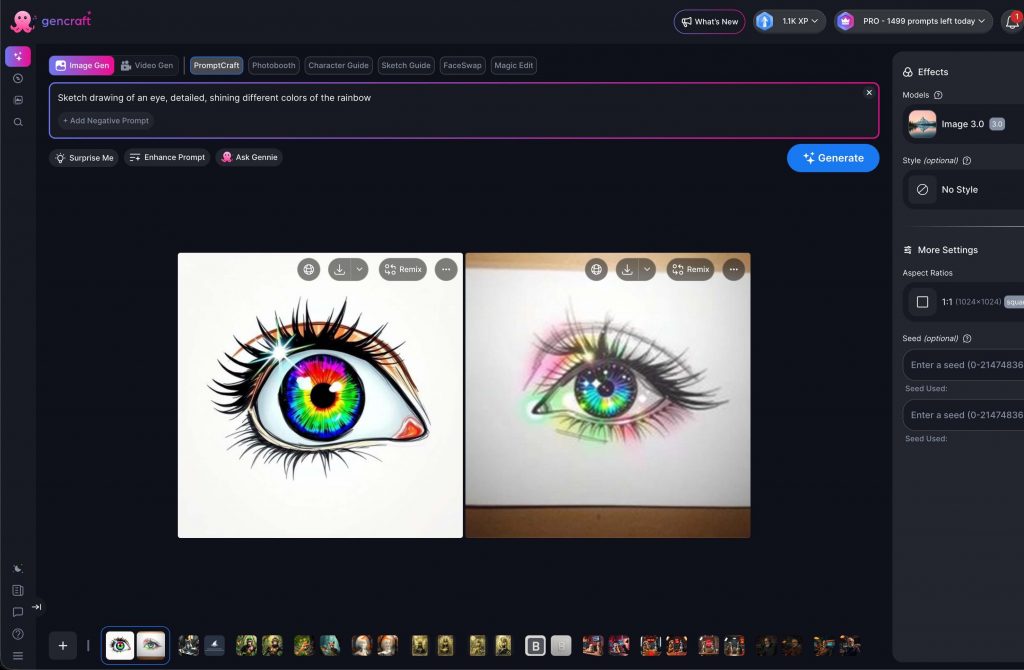Click the globe icon on the left eye image
This screenshot has height=670, width=1024.
pyautogui.click(x=309, y=269)
